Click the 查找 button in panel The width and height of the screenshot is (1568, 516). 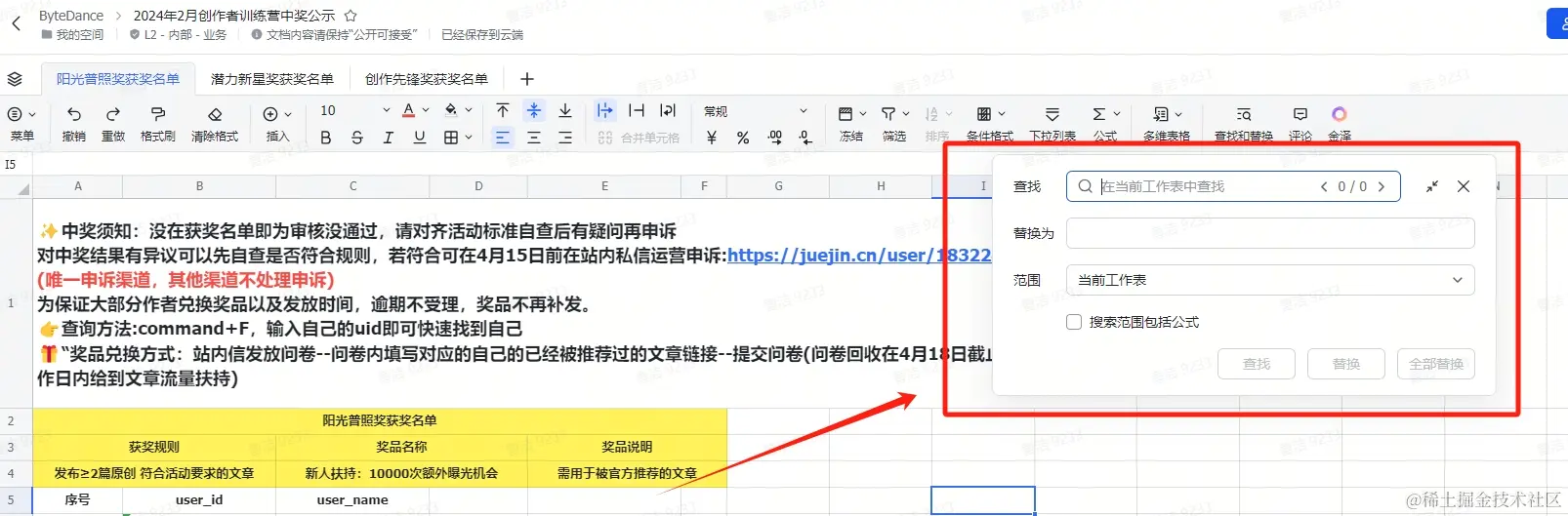coord(1257,364)
